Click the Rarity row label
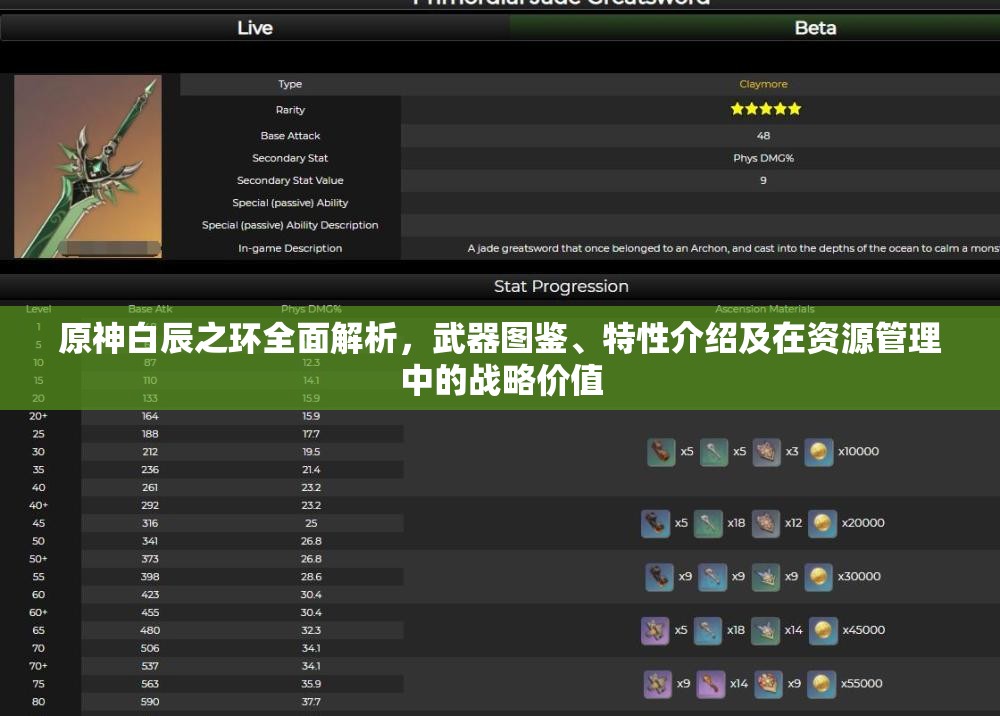This screenshot has height=716, width=1000. click(x=290, y=110)
